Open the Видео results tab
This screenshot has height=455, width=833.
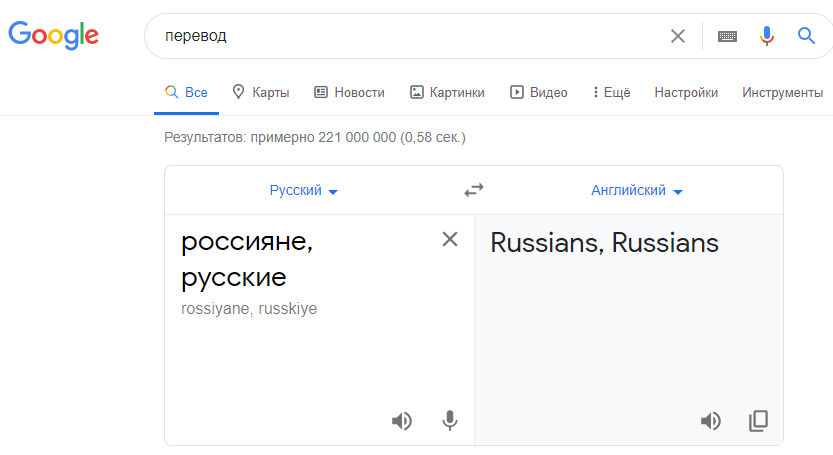(539, 92)
